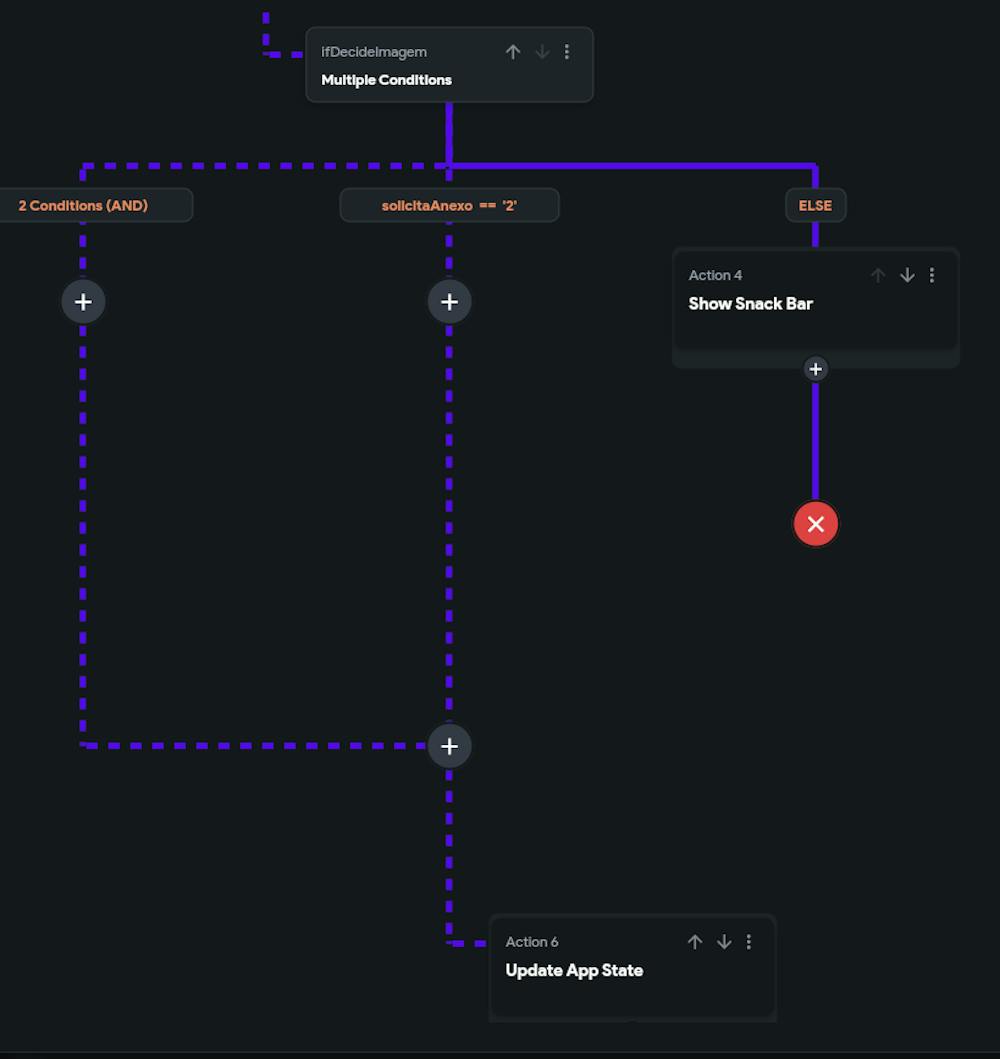Viewport: 1000px width, 1059px height.
Task: Move the ifDecideImagem condition up
Action: pos(513,51)
